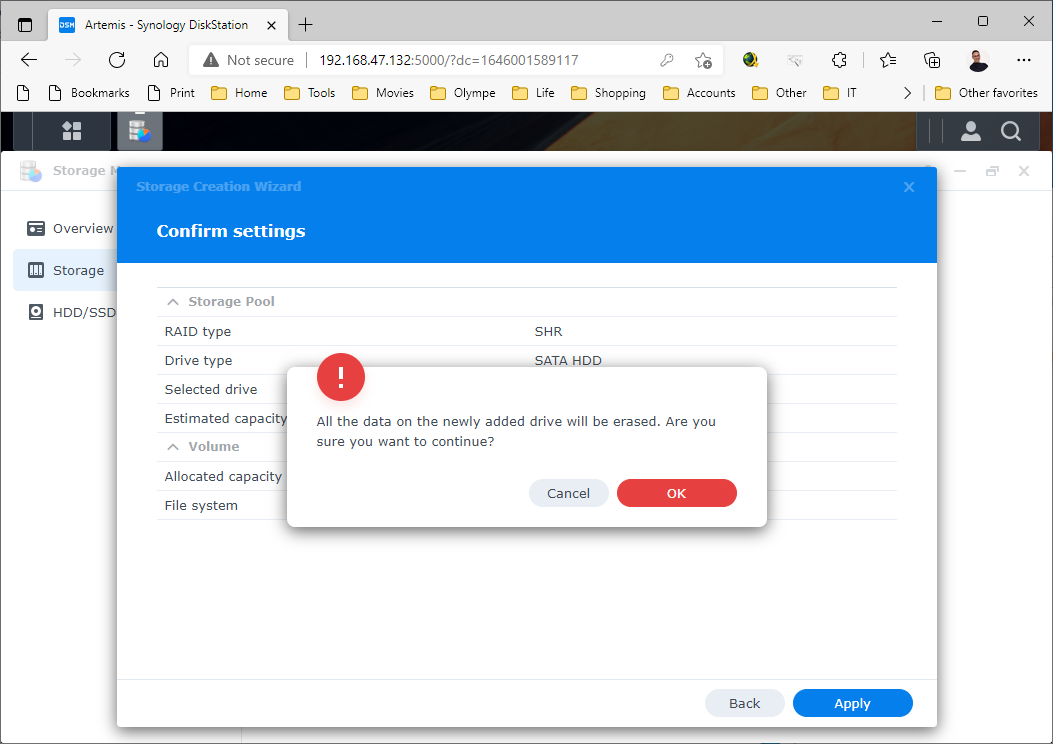Click the blank page favorites-bar icon
The height and width of the screenshot is (744, 1053).
[23, 93]
